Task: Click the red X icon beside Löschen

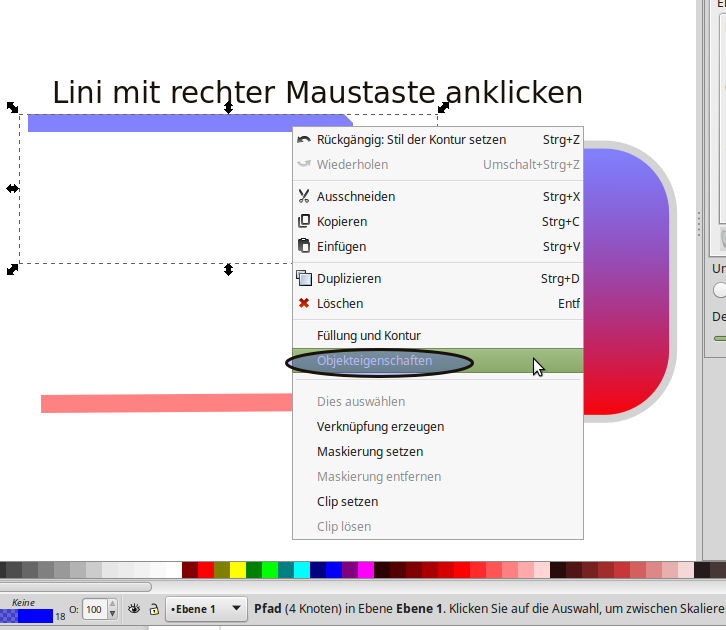Action: [x=304, y=303]
